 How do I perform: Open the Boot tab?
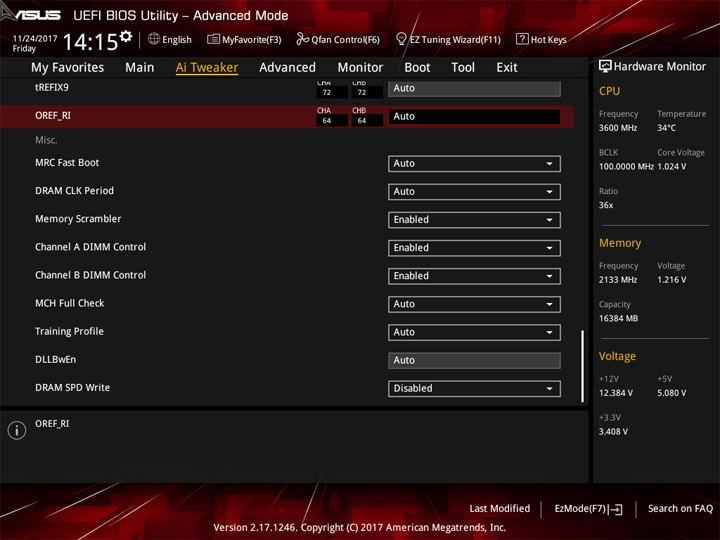pos(417,68)
